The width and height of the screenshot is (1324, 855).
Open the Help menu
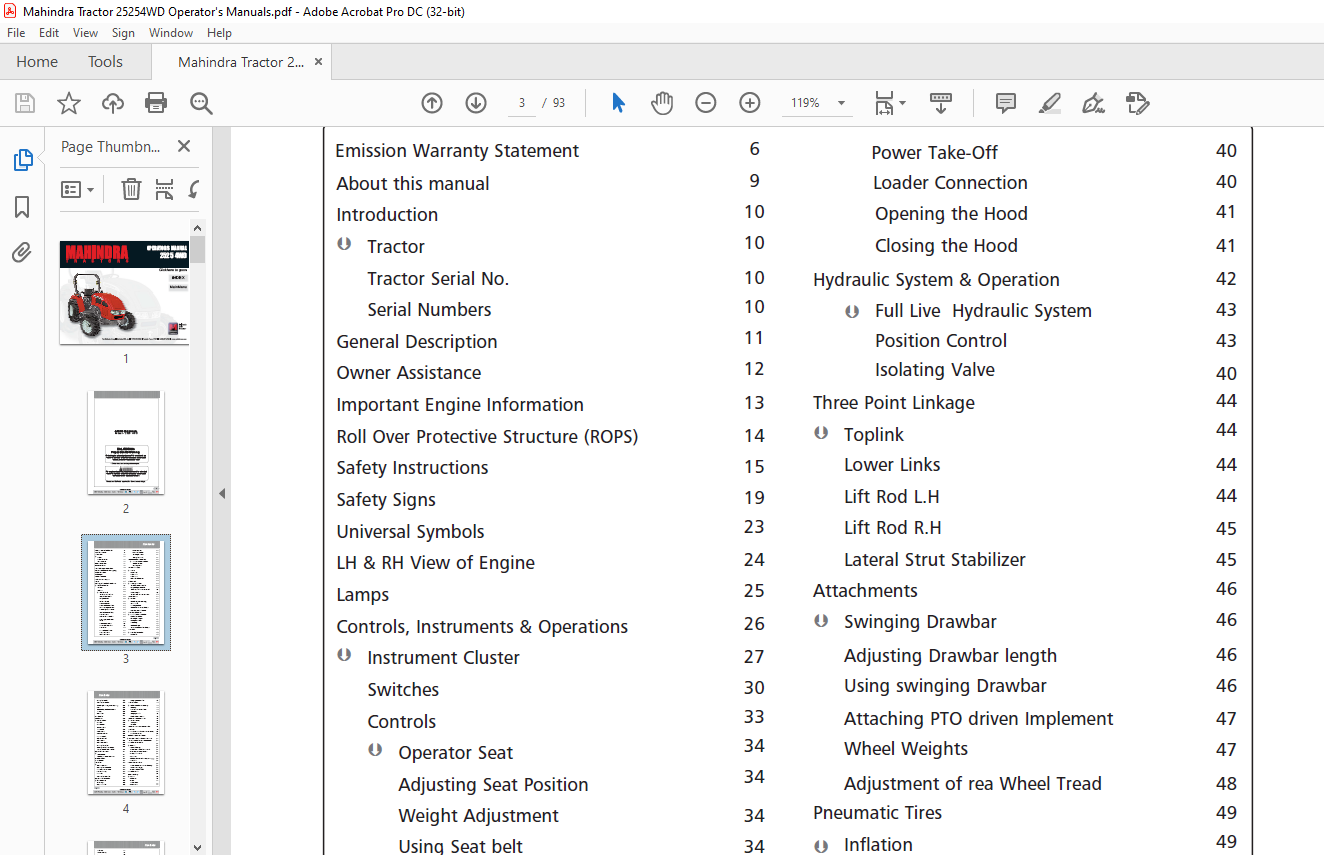tap(219, 33)
